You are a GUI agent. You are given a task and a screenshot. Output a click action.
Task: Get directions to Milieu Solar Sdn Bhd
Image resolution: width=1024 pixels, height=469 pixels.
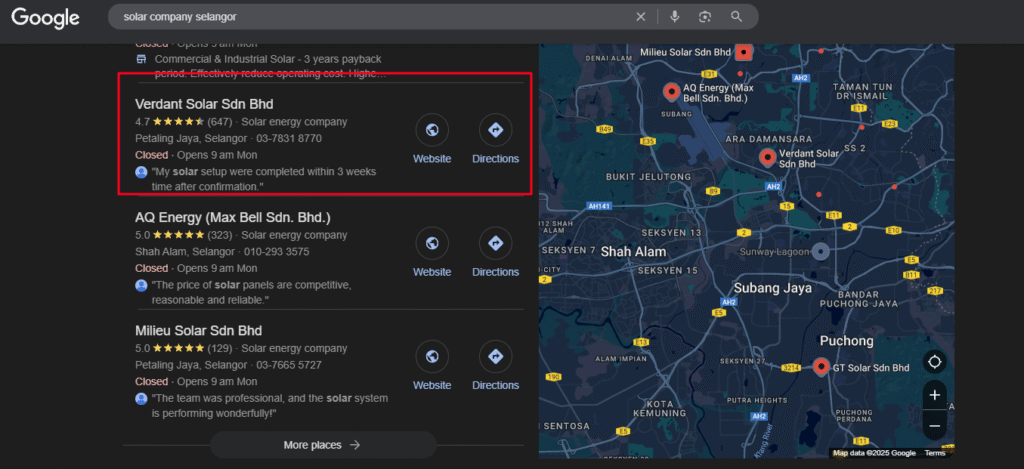point(495,357)
